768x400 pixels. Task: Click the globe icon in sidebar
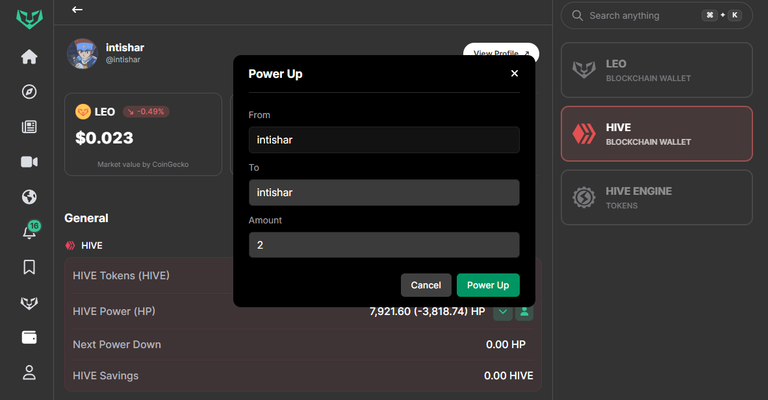(29, 197)
